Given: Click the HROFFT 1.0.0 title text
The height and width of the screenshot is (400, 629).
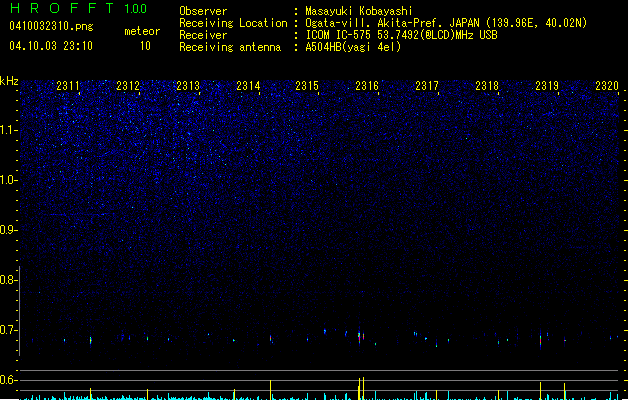Looking at the screenshot, I should point(79,8).
